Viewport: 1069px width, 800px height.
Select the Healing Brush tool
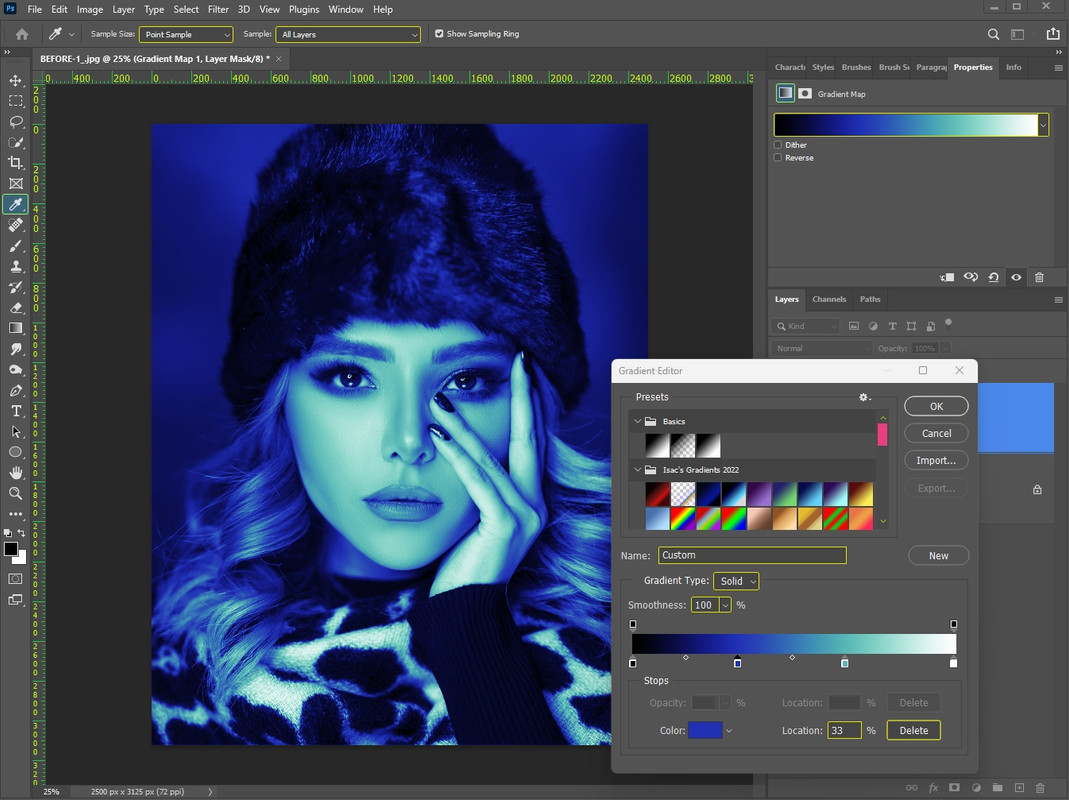15,225
